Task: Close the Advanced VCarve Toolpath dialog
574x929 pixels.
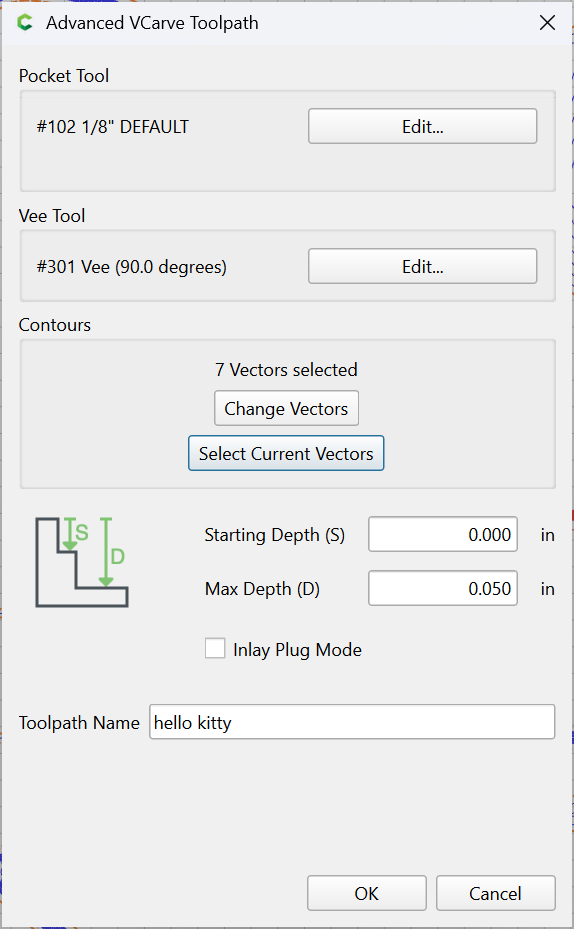Action: (x=547, y=23)
